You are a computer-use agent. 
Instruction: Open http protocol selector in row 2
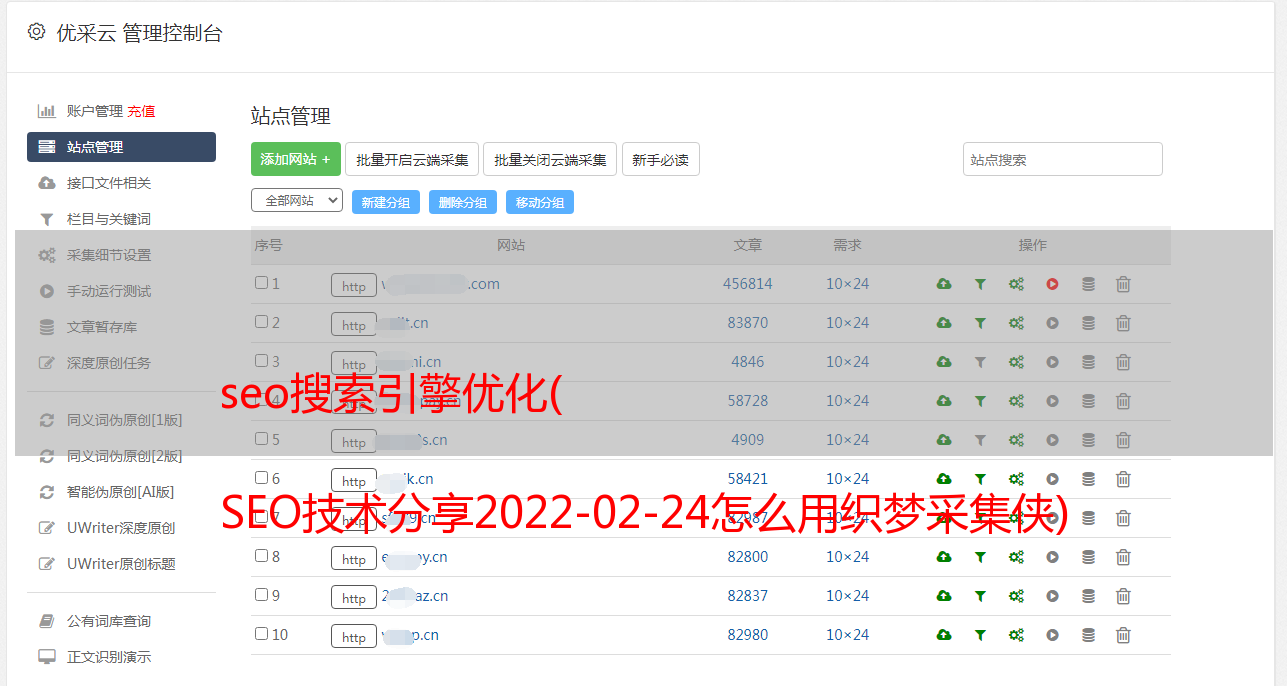354,324
